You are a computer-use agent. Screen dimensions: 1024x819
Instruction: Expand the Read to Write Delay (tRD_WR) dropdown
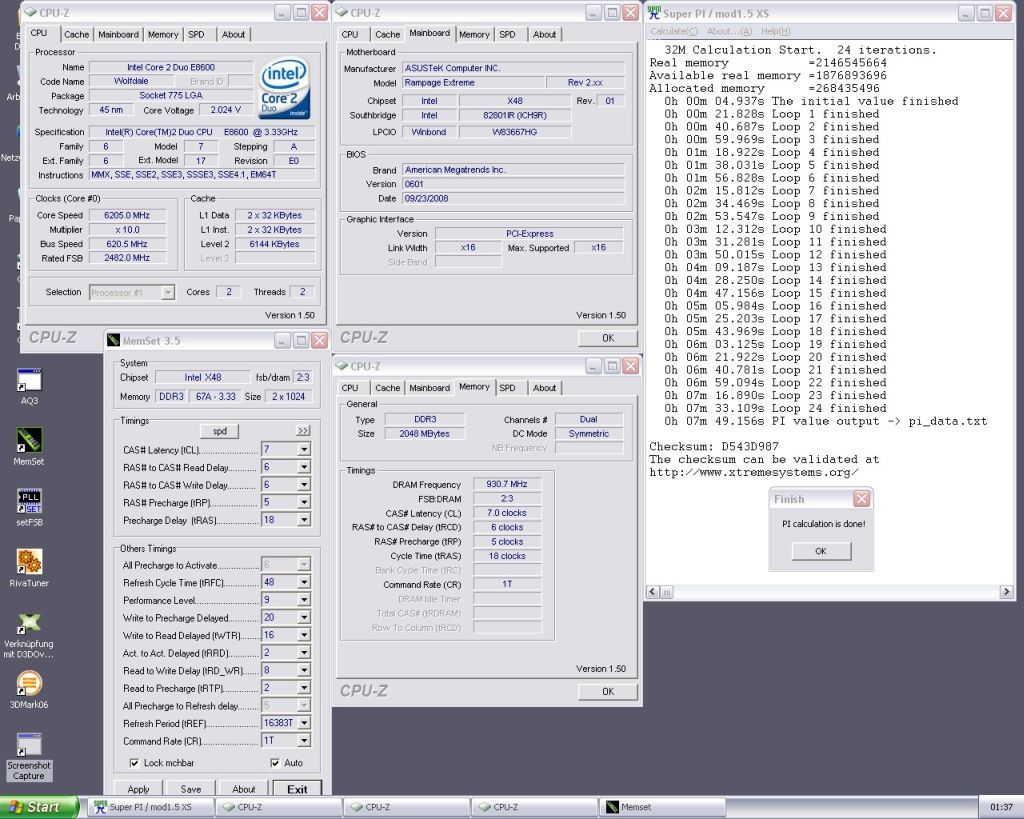point(304,670)
